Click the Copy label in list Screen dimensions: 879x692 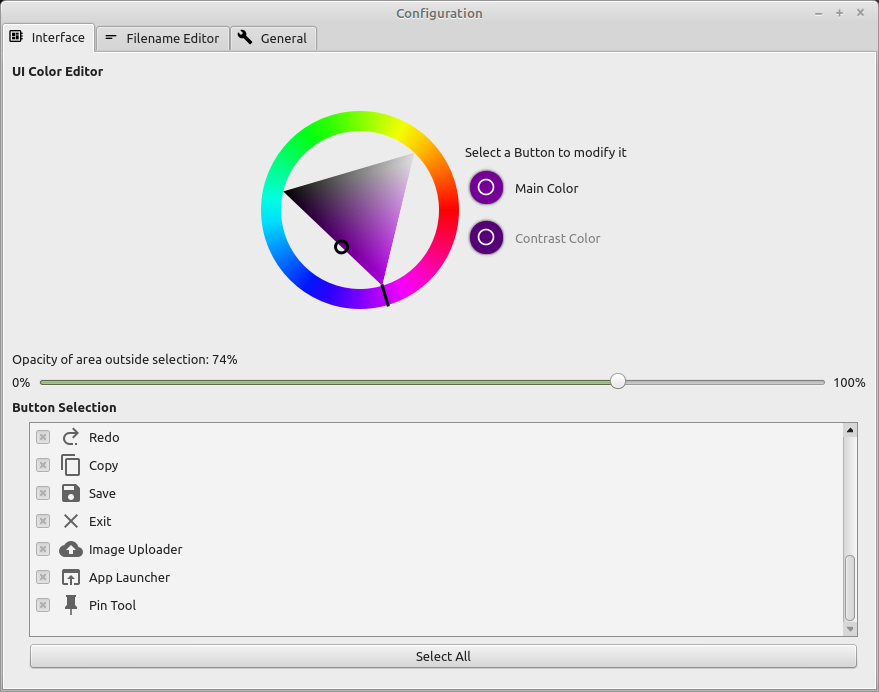click(x=104, y=465)
